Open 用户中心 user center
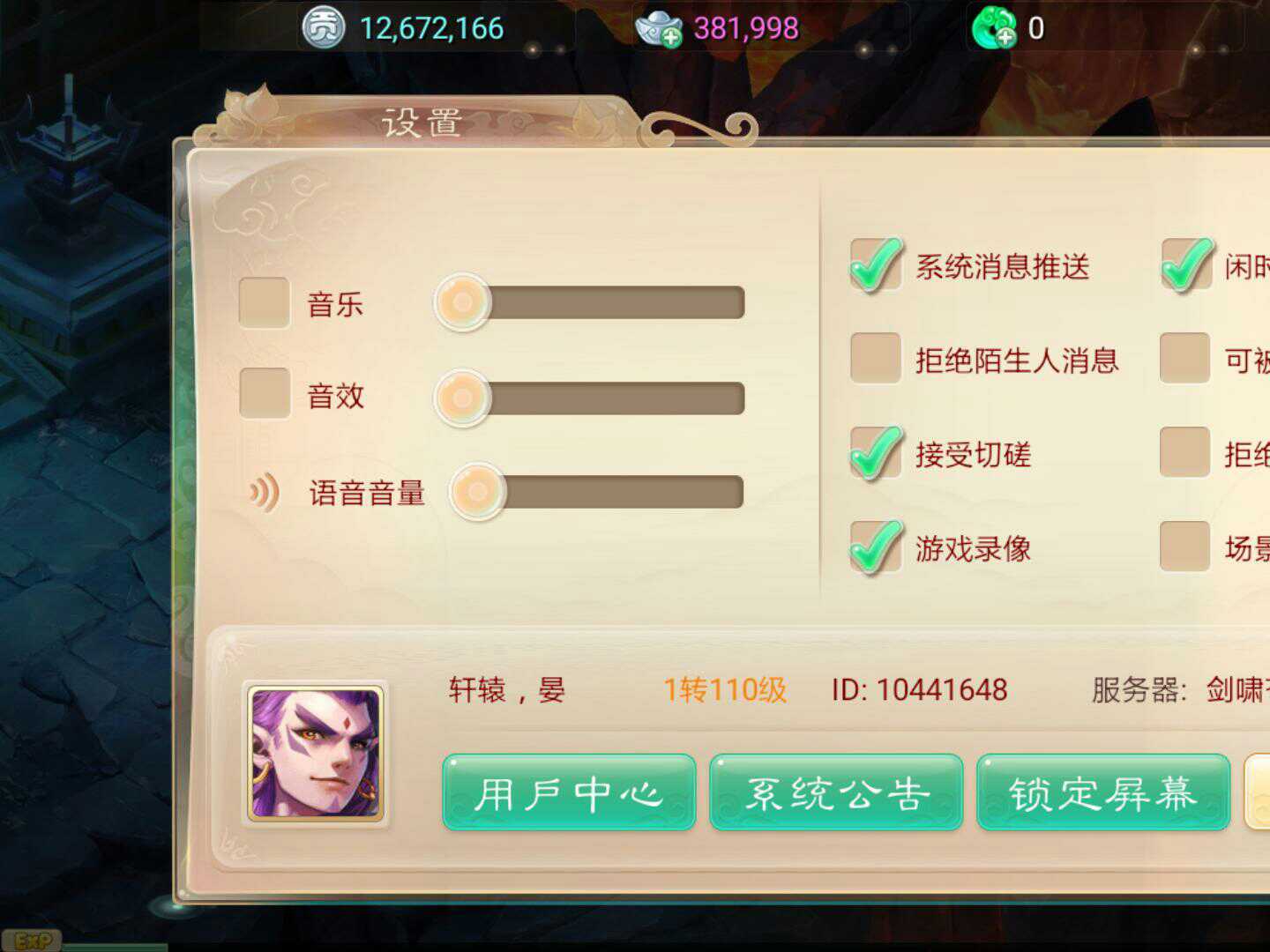 [x=569, y=792]
